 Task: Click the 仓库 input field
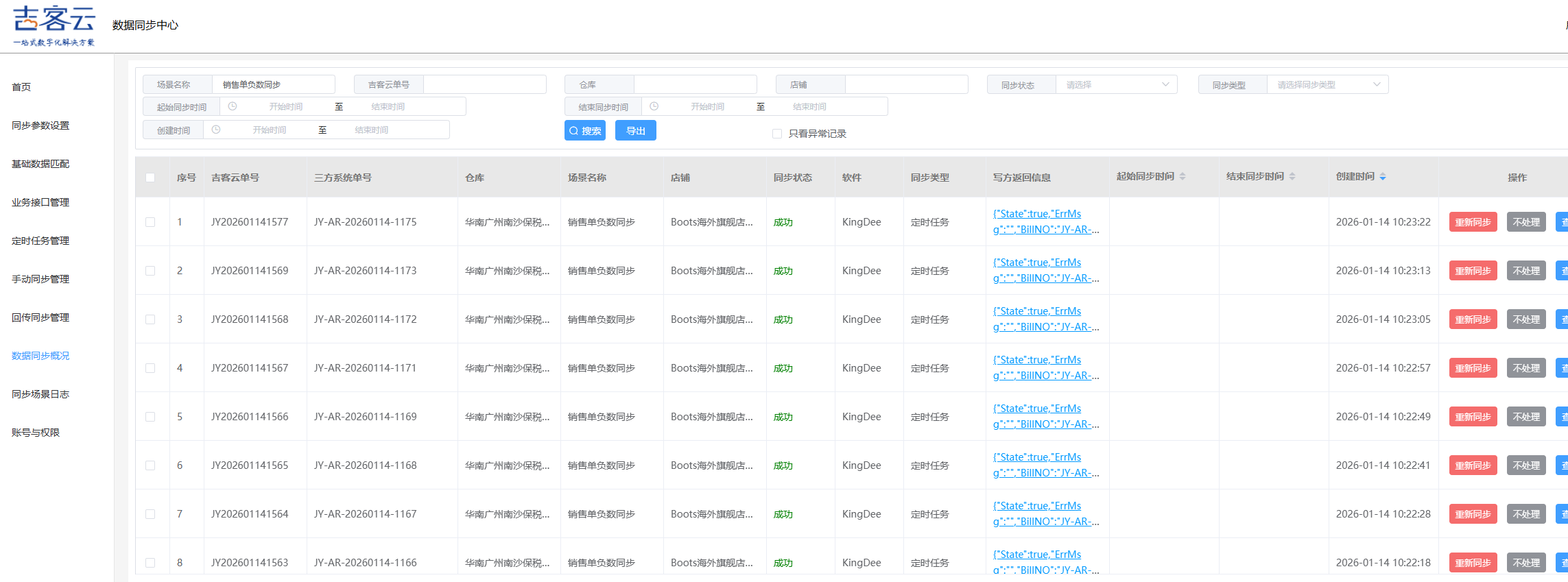[696, 84]
